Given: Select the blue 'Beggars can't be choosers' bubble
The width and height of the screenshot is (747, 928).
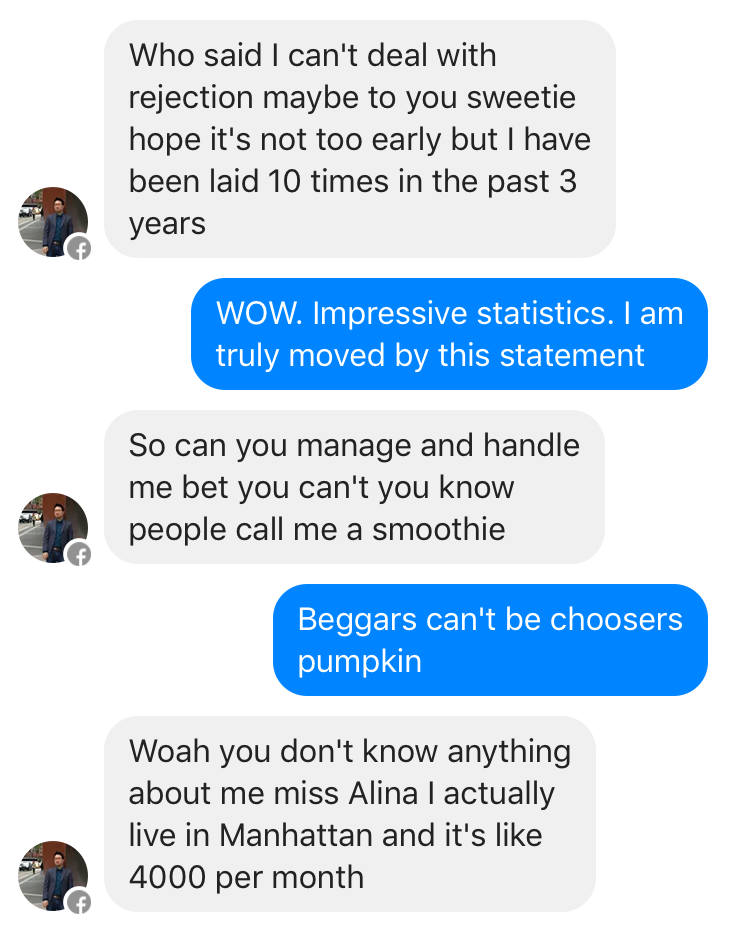Looking at the screenshot, I should 490,640.
